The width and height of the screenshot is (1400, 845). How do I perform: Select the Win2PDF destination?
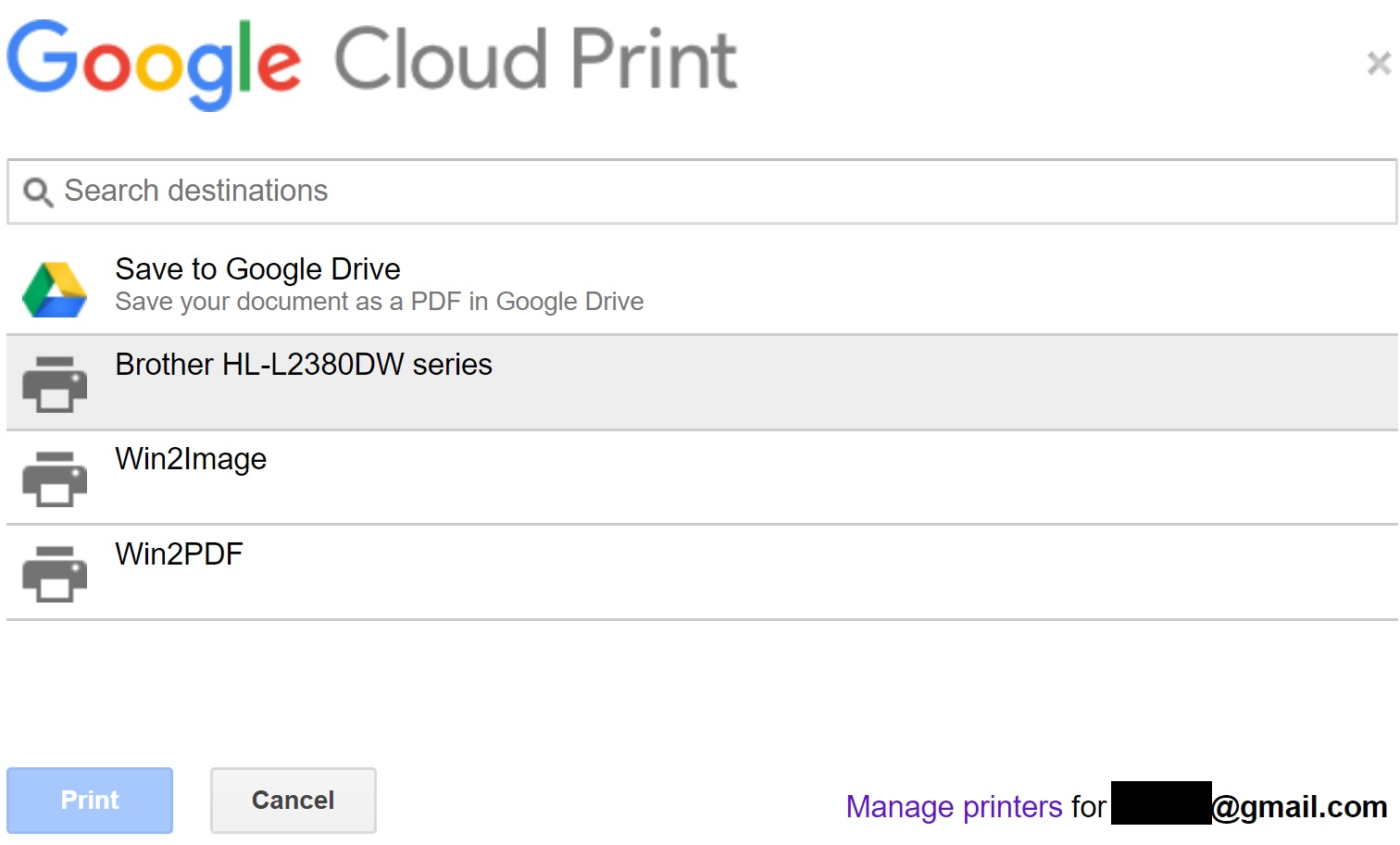coord(178,554)
